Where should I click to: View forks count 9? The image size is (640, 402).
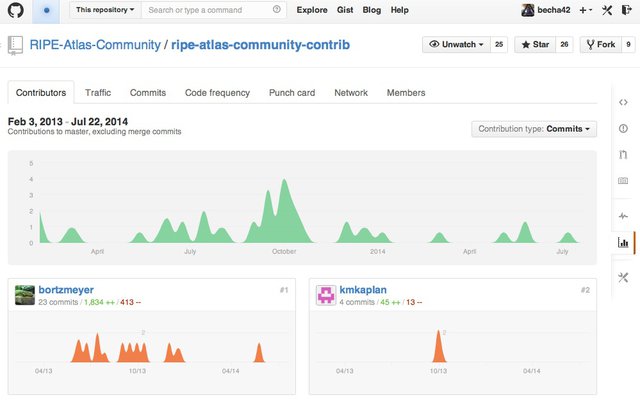(x=628, y=44)
